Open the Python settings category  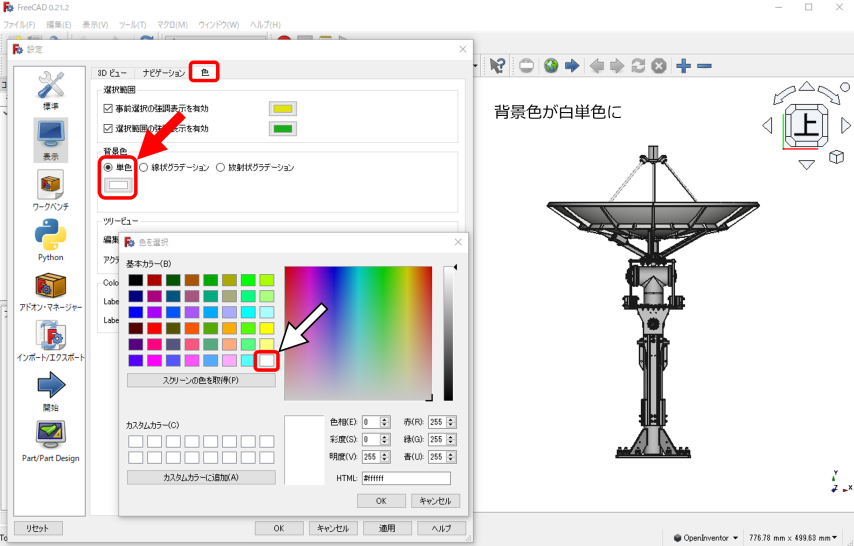coord(51,238)
